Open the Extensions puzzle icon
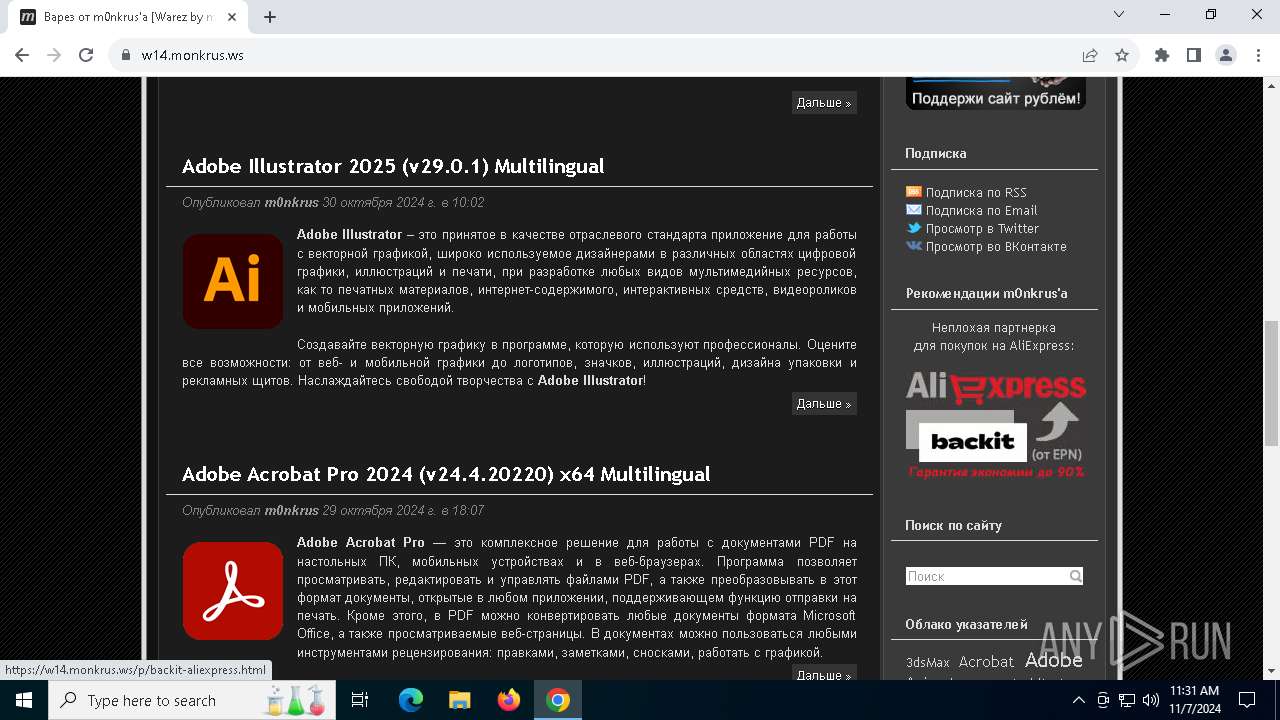 [x=1162, y=55]
